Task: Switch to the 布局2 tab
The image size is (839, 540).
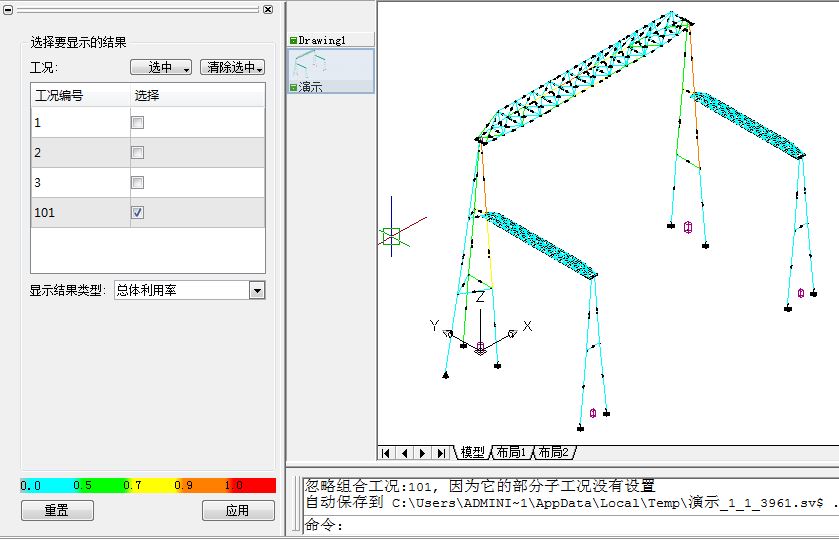Action: pos(552,453)
